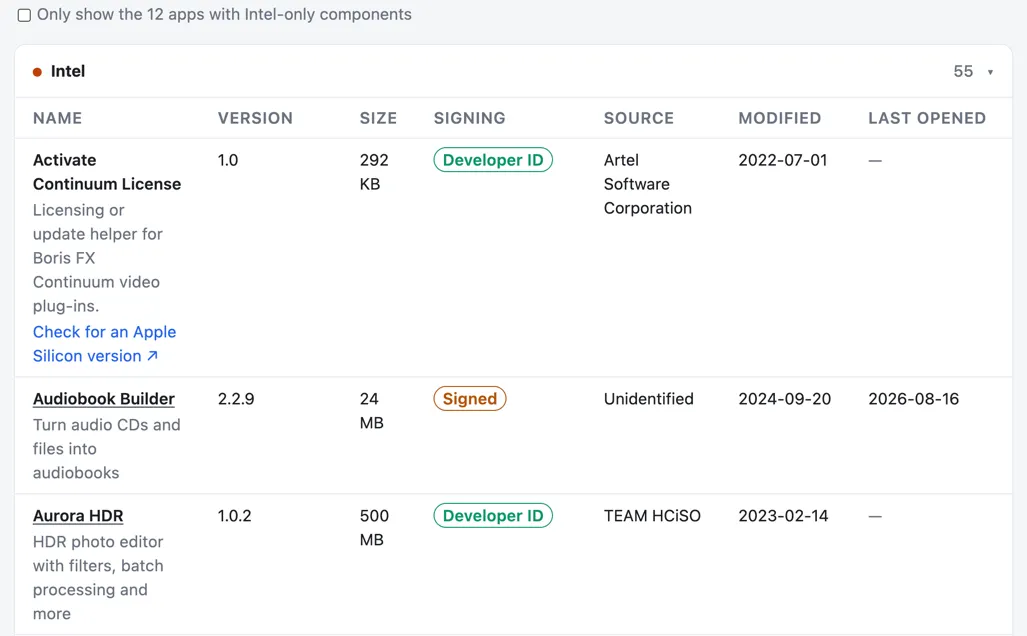Click Developer ID badge for Activate Continuum License
Image resolution: width=1027 pixels, height=636 pixels.
click(493, 160)
